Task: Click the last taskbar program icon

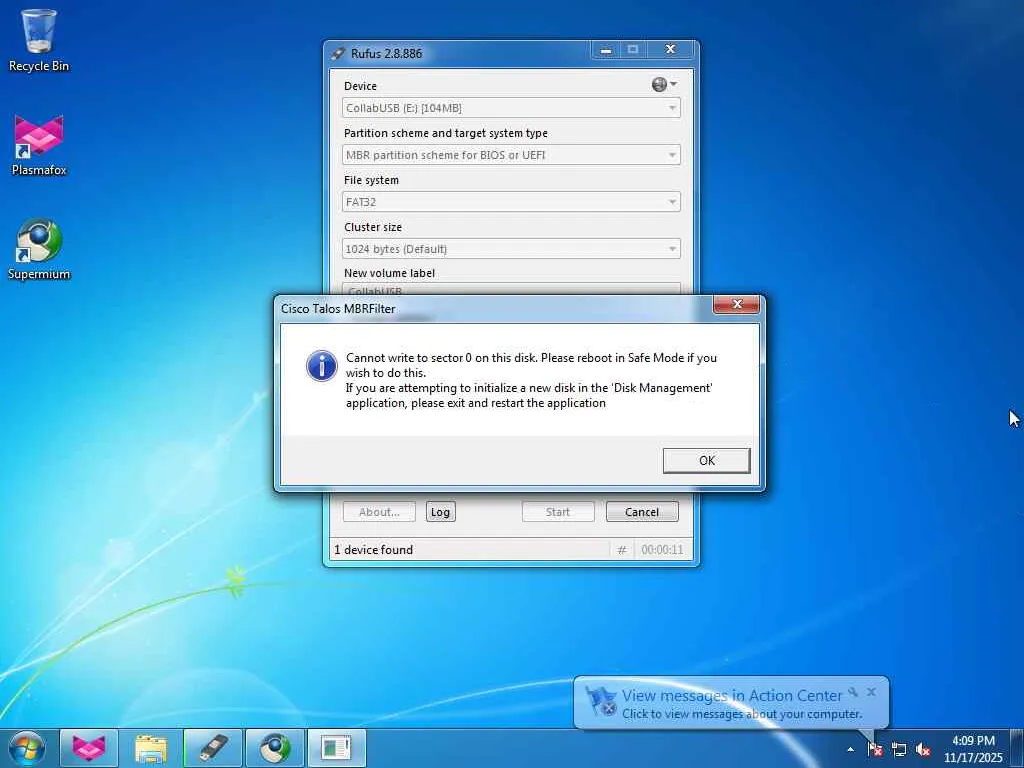Action: (x=337, y=748)
